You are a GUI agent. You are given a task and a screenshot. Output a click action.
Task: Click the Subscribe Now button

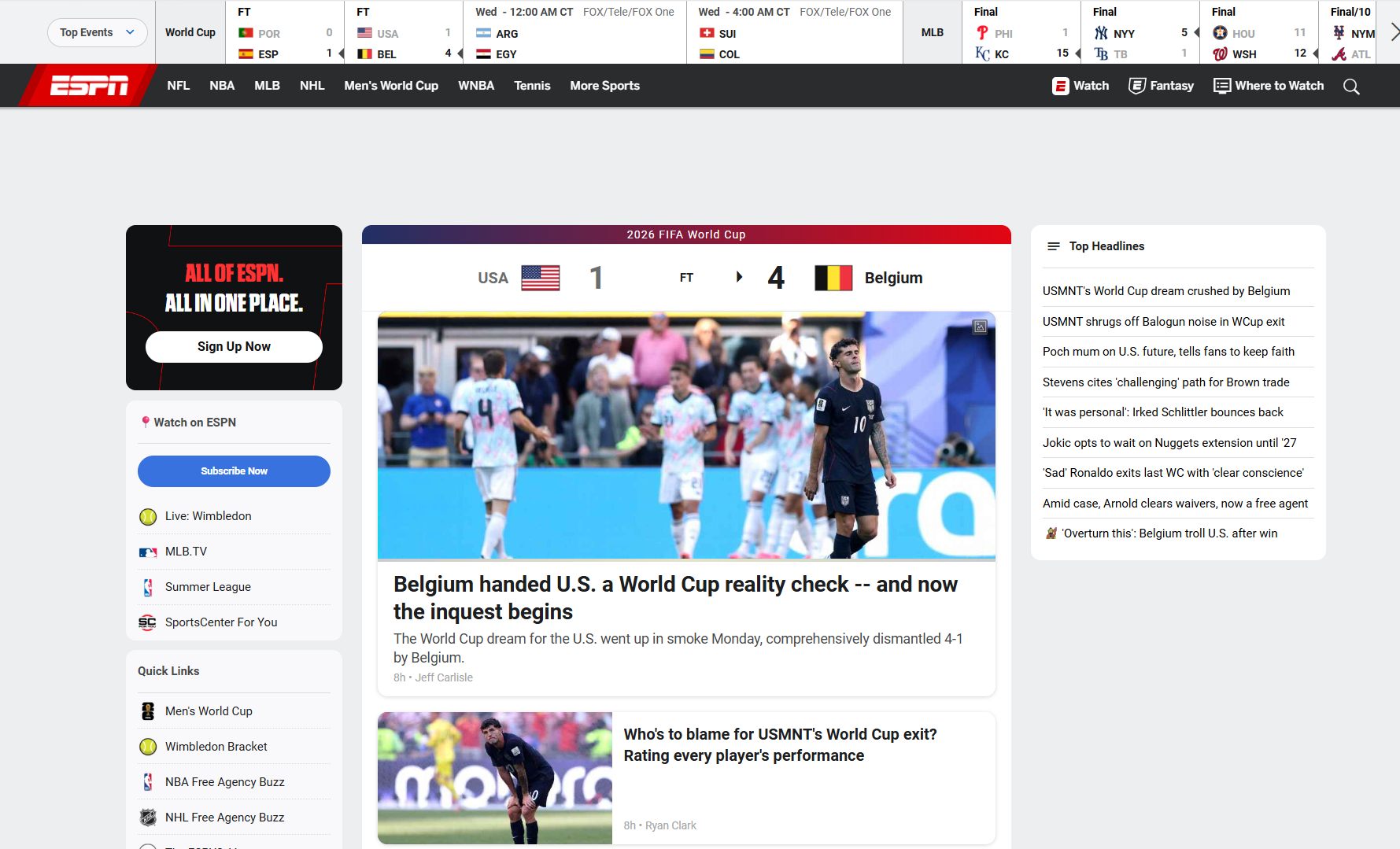pyautogui.click(x=234, y=471)
